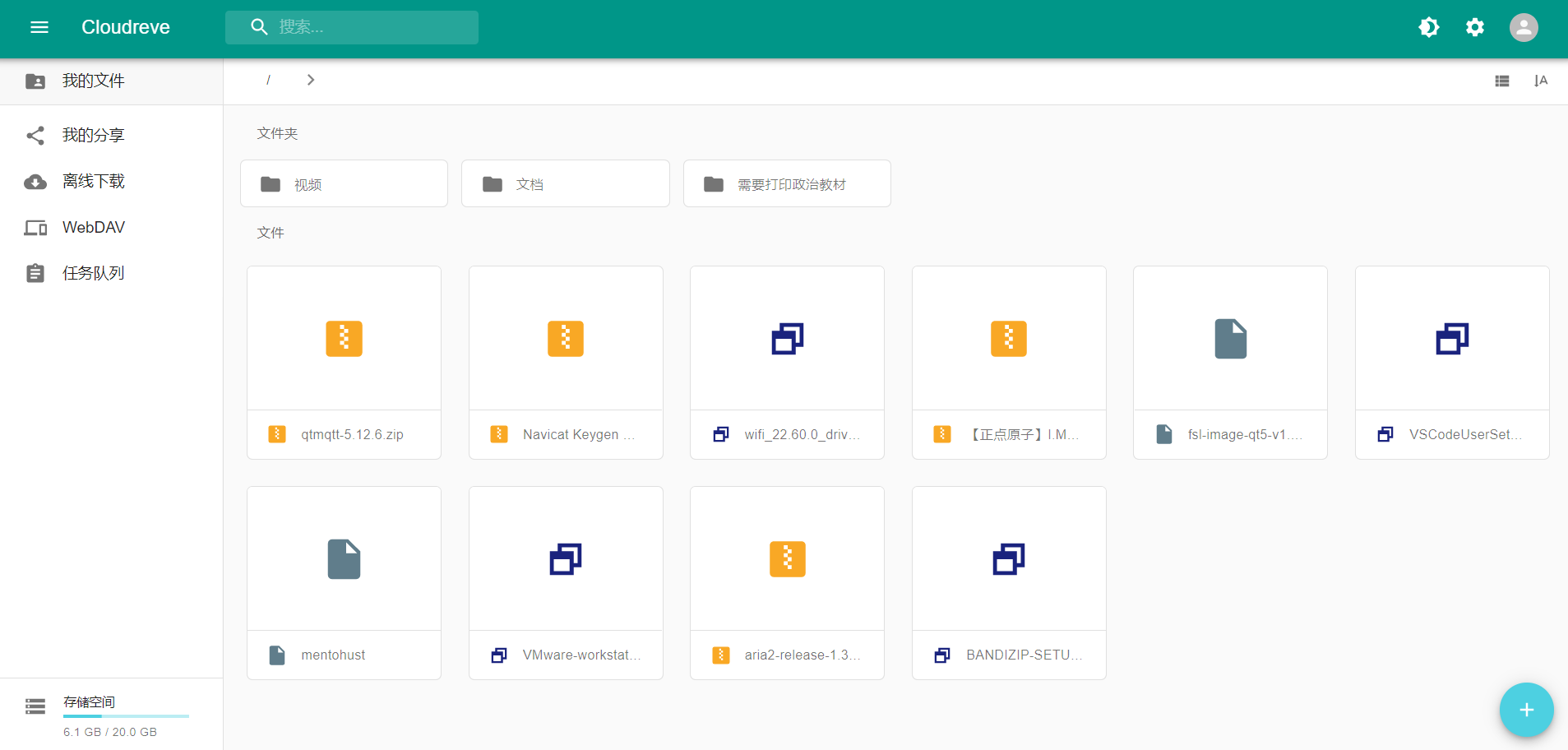Click small exe icon beside BANDIZIP-SETU
1568x750 pixels.
[x=942, y=655]
